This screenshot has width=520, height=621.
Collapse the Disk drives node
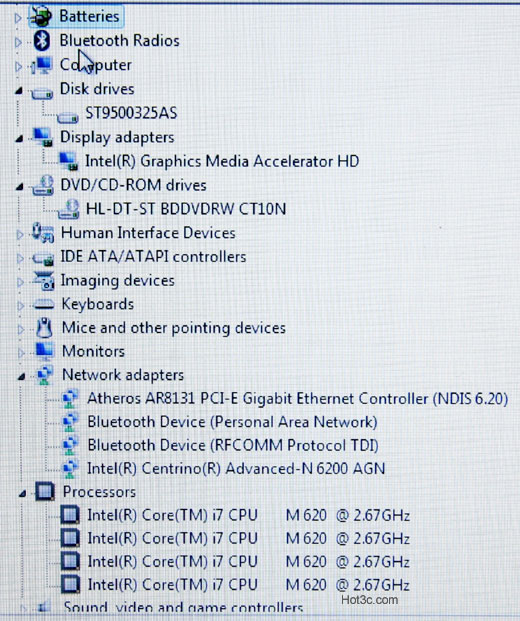tap(19, 91)
